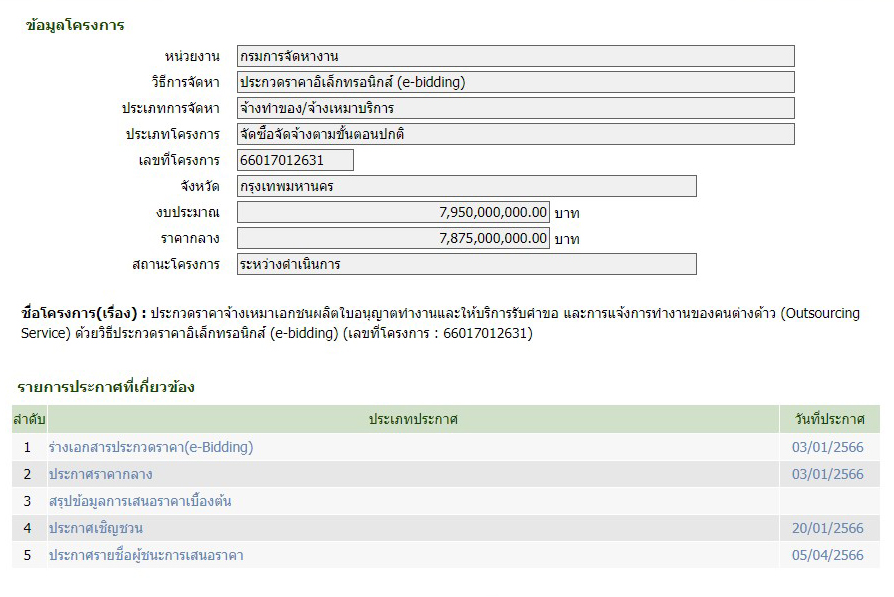This screenshot has width=894, height=597.
Task: Select the สถานะโครงการ field
Action: 466,264
